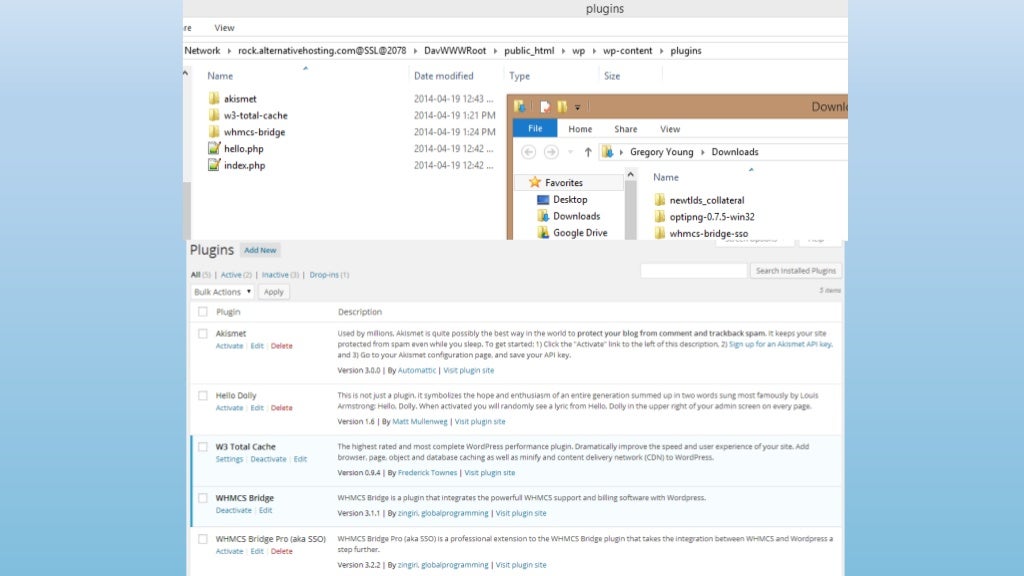Screen dimensions: 1024x576
Task: Click the Properties icon in Downloads title bar
Action: [545, 106]
